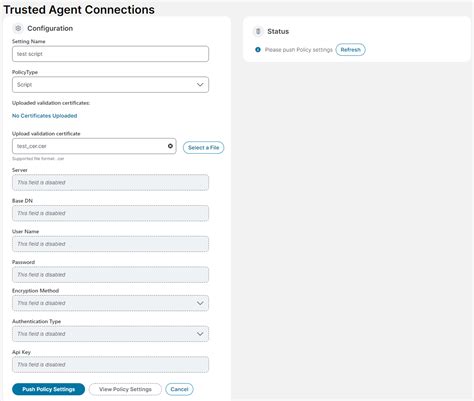Image resolution: width=474 pixels, height=401 pixels.
Task: Click the disabled User Name field
Action: coord(110,244)
